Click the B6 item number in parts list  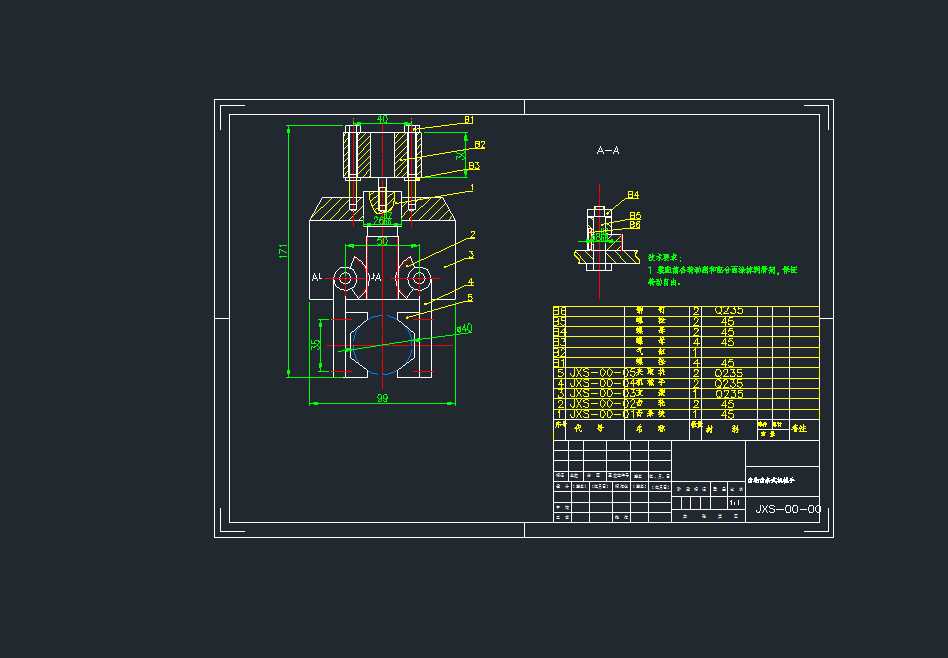tap(560, 311)
